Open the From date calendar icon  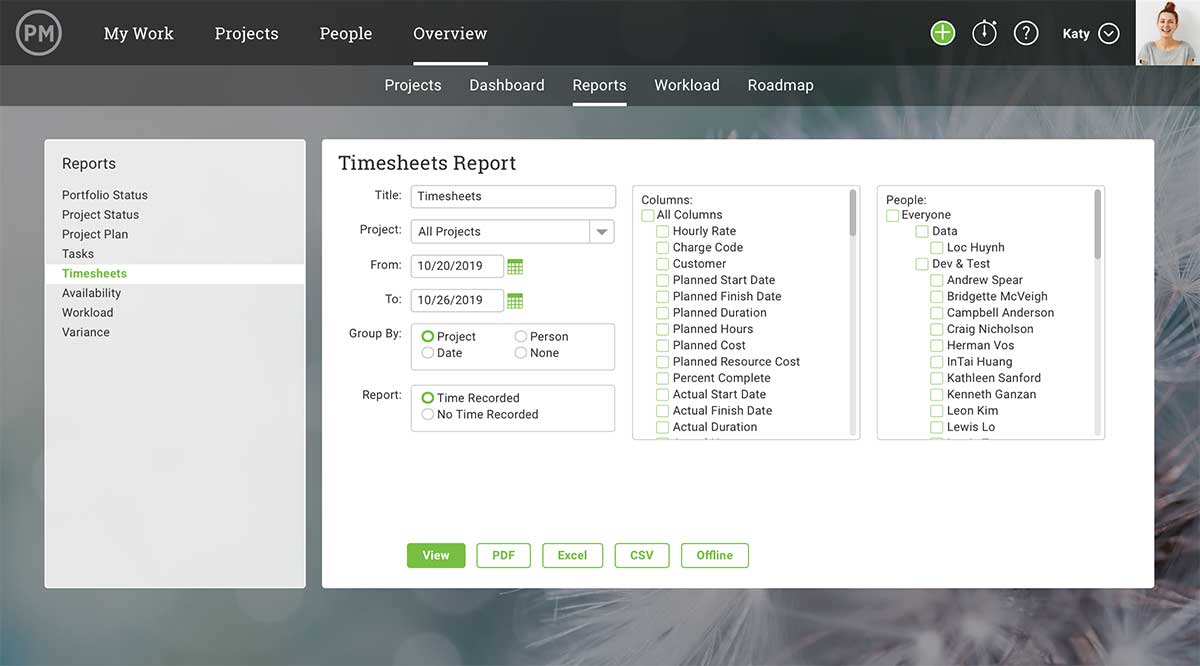515,267
